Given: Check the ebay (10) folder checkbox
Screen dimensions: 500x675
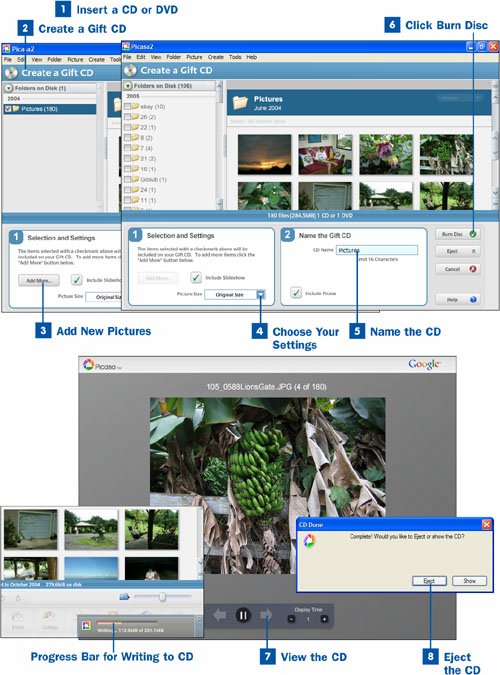Looking at the screenshot, I should [127, 106].
